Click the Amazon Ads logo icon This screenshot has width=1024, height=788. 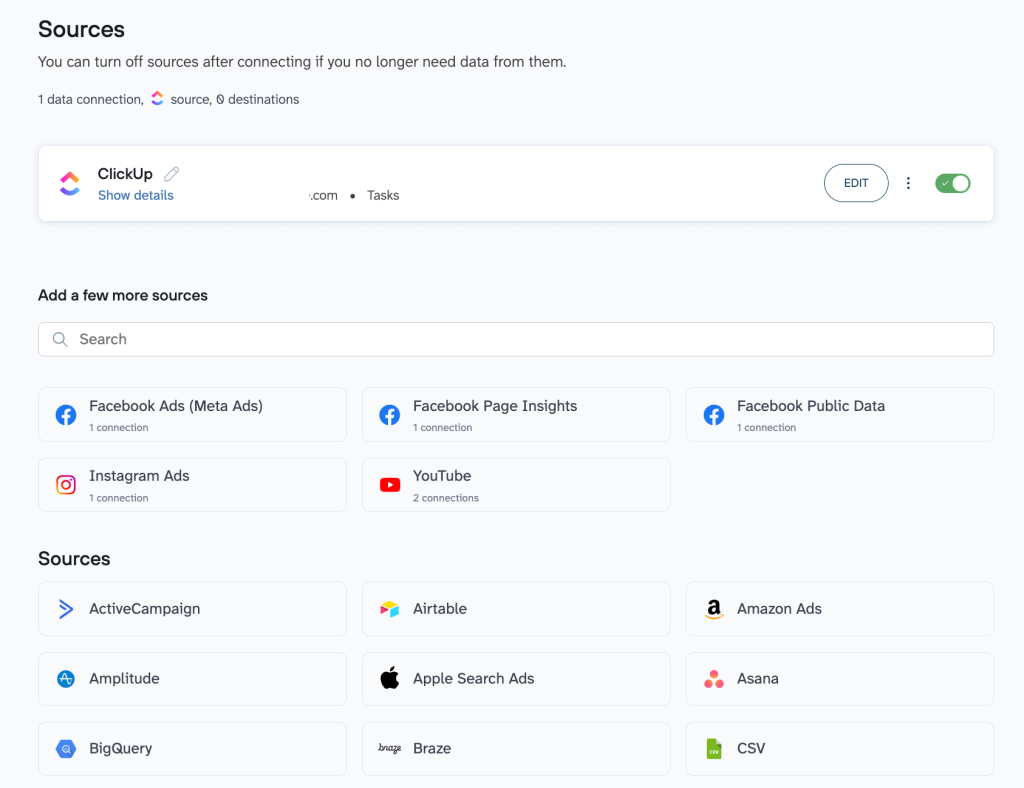pos(714,609)
